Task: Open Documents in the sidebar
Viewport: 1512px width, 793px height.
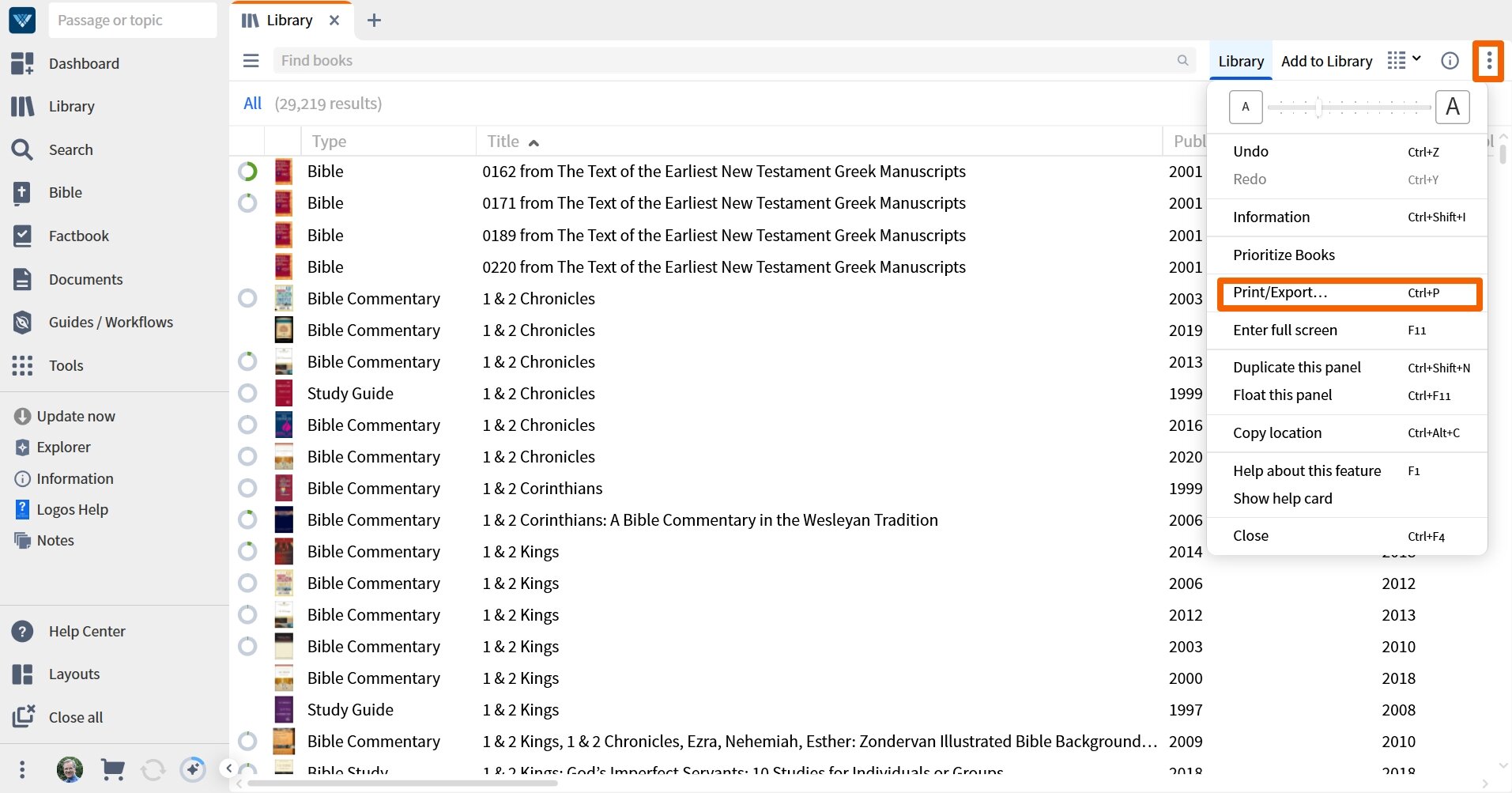Action: pos(66,279)
